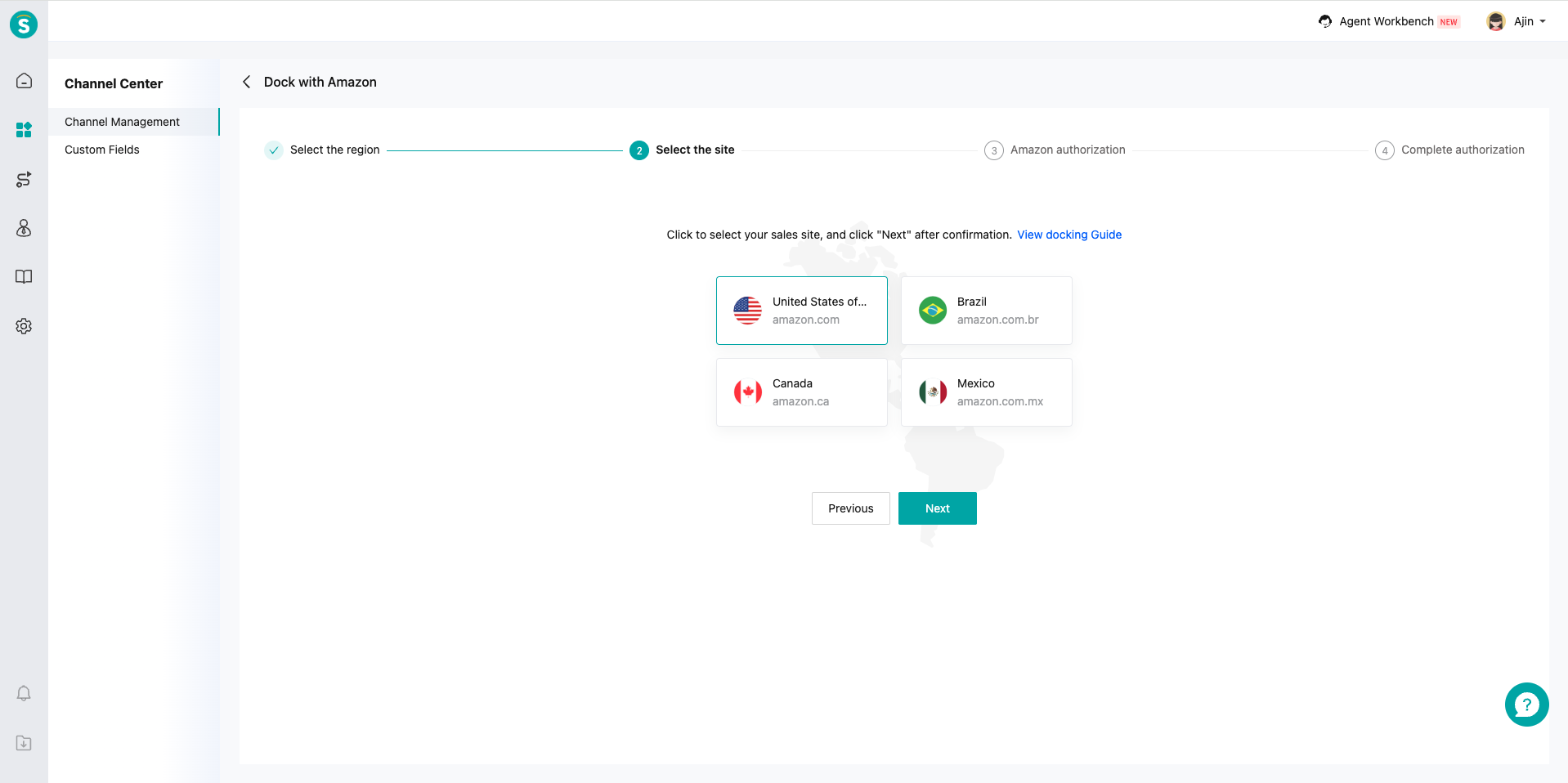Click the 'Channel Center' heading
The height and width of the screenshot is (783, 1568).
[x=114, y=83]
